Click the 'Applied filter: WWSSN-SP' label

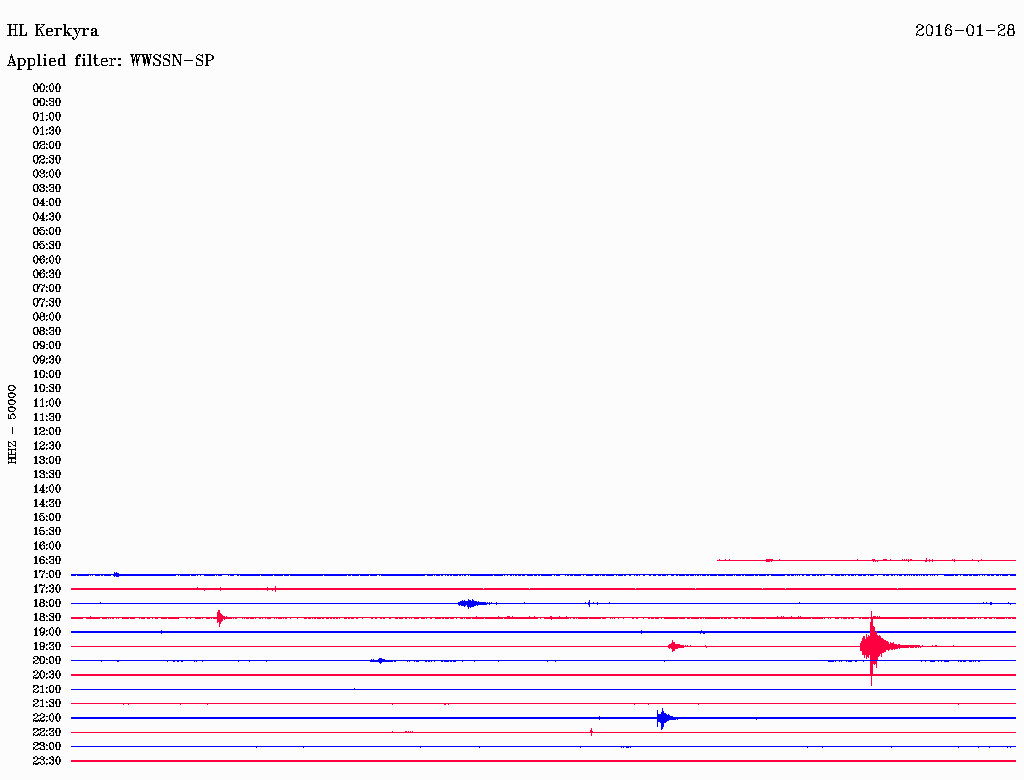(110, 61)
